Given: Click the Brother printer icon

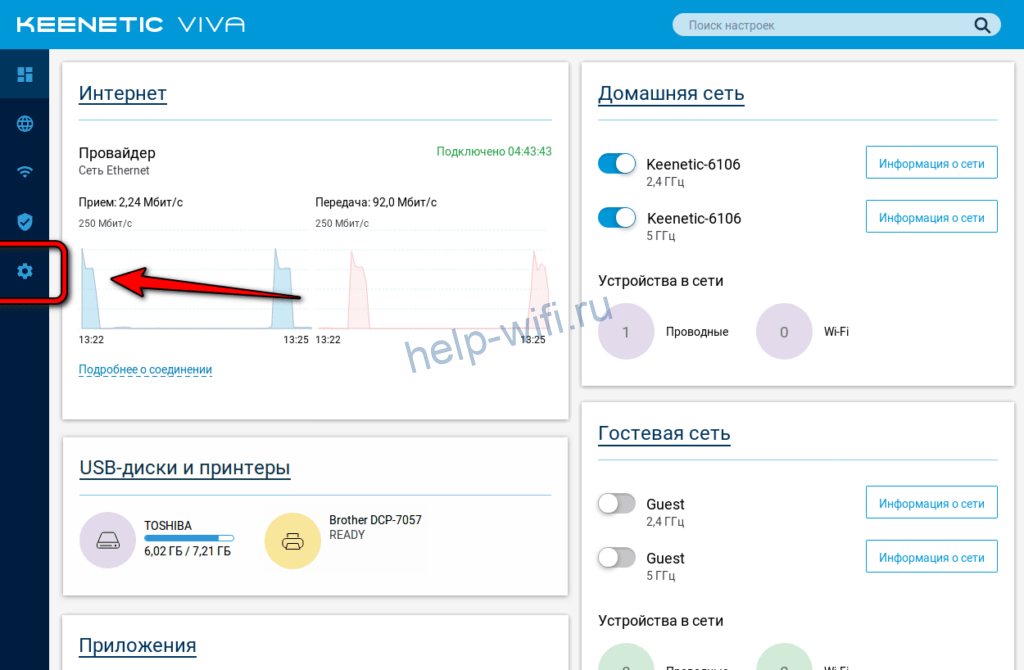Looking at the screenshot, I should (x=293, y=541).
